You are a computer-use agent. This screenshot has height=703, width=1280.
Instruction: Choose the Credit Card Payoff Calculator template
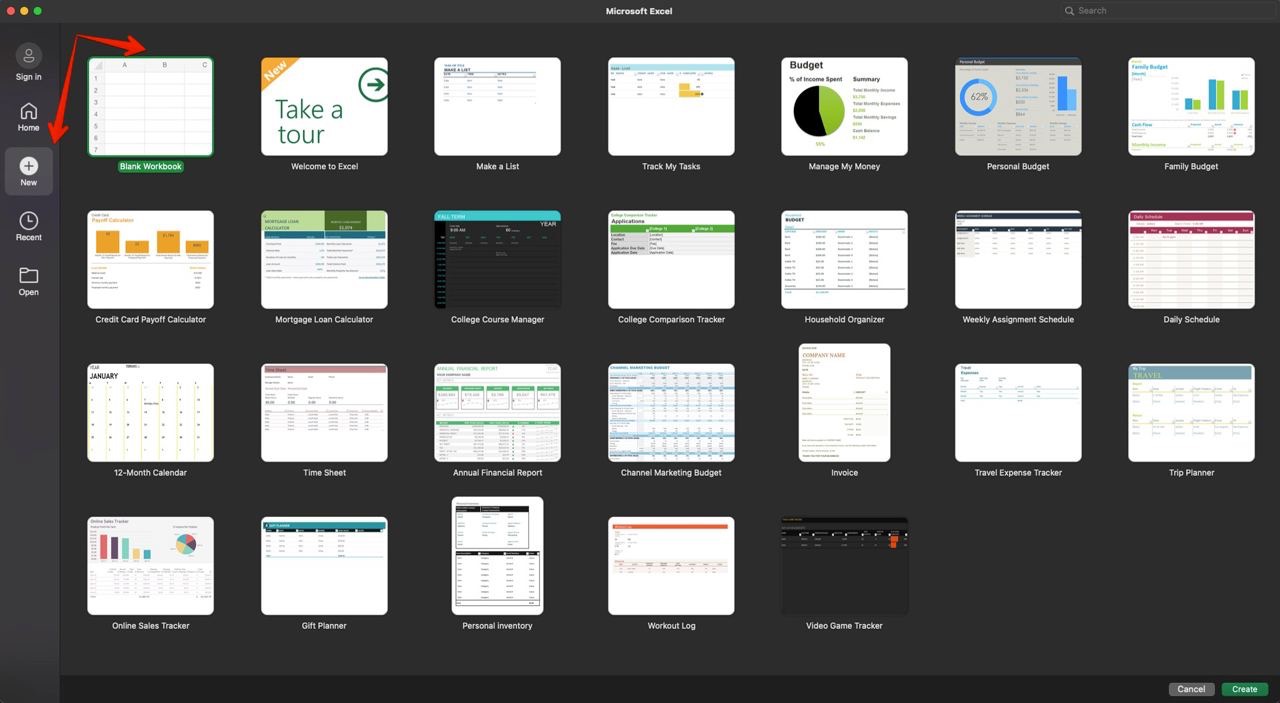[x=150, y=260]
